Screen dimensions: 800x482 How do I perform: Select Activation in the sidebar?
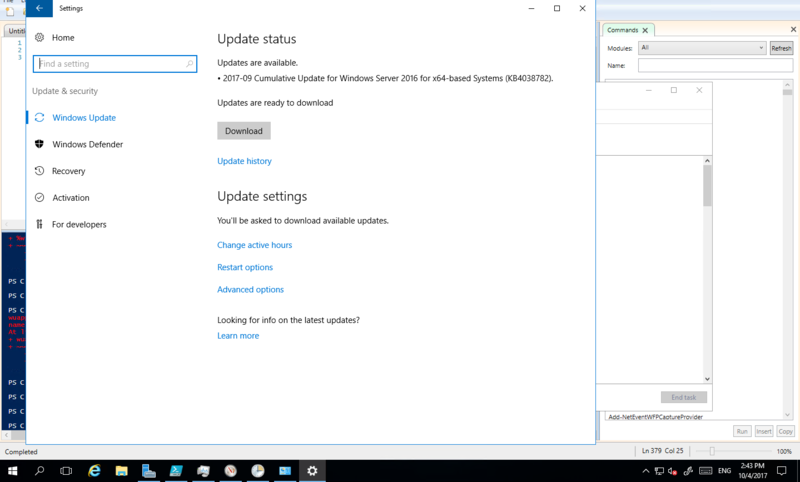click(71, 197)
